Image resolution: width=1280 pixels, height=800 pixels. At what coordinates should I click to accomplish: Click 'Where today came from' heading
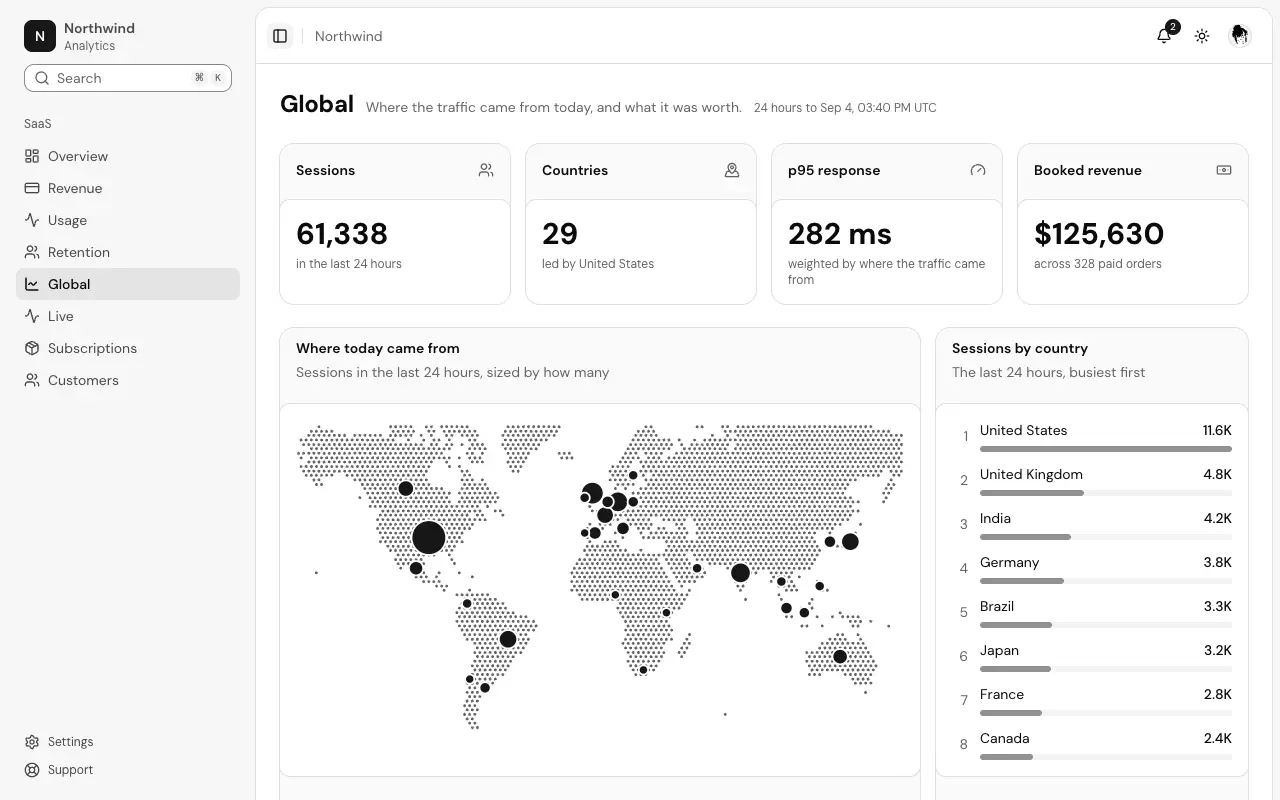click(x=378, y=348)
